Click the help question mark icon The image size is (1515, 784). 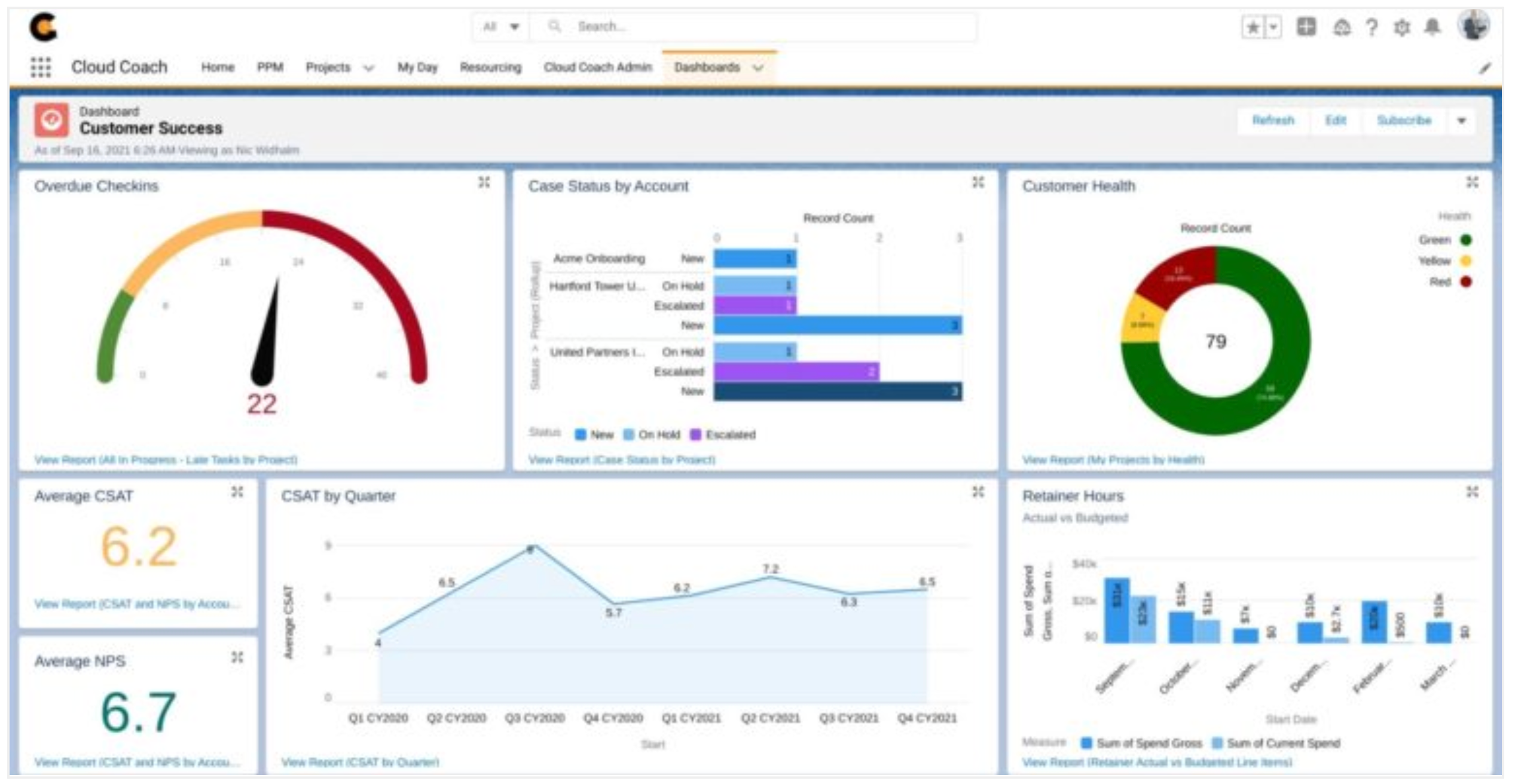[1372, 27]
